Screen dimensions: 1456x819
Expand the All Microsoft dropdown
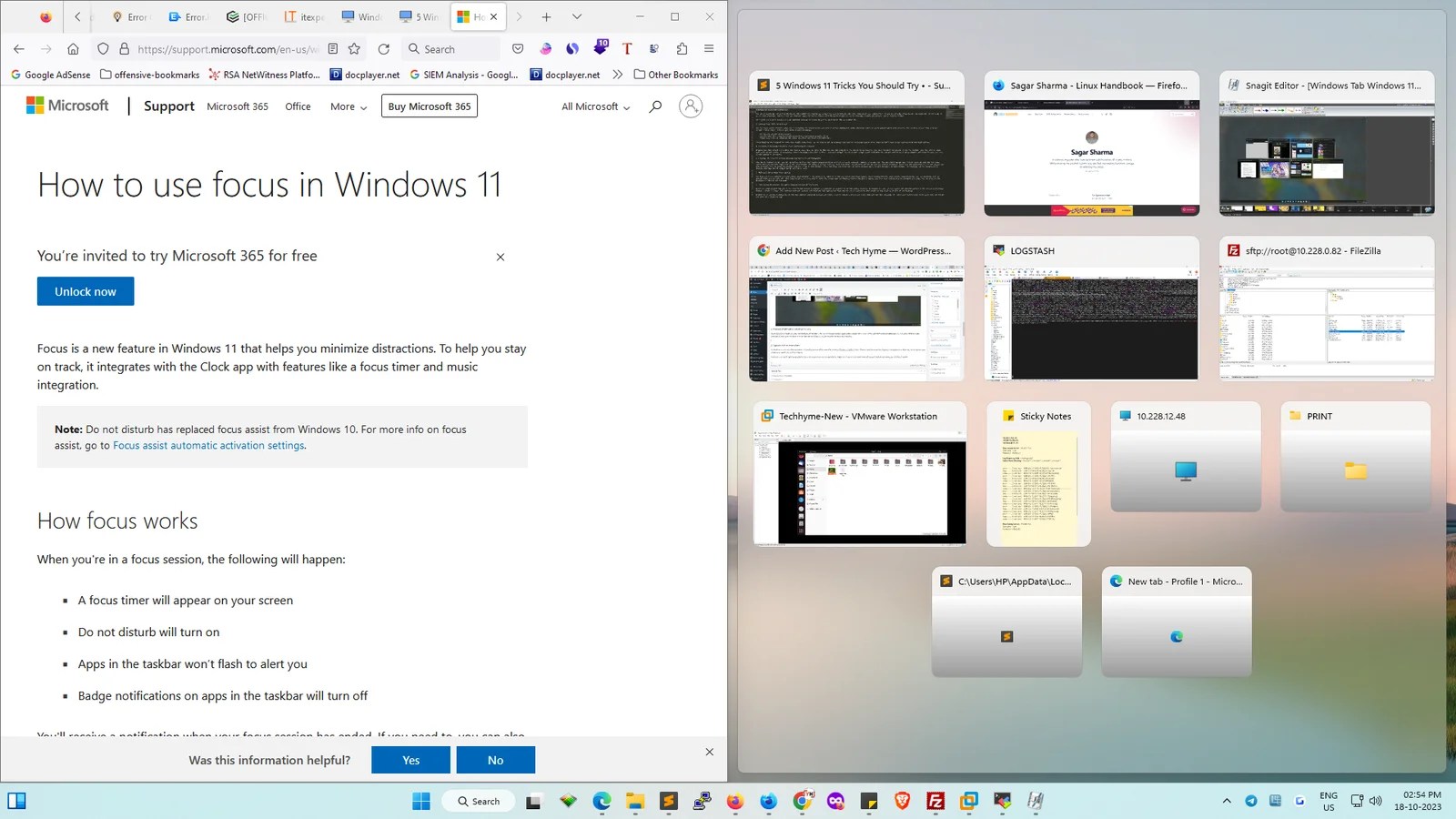coord(596,106)
